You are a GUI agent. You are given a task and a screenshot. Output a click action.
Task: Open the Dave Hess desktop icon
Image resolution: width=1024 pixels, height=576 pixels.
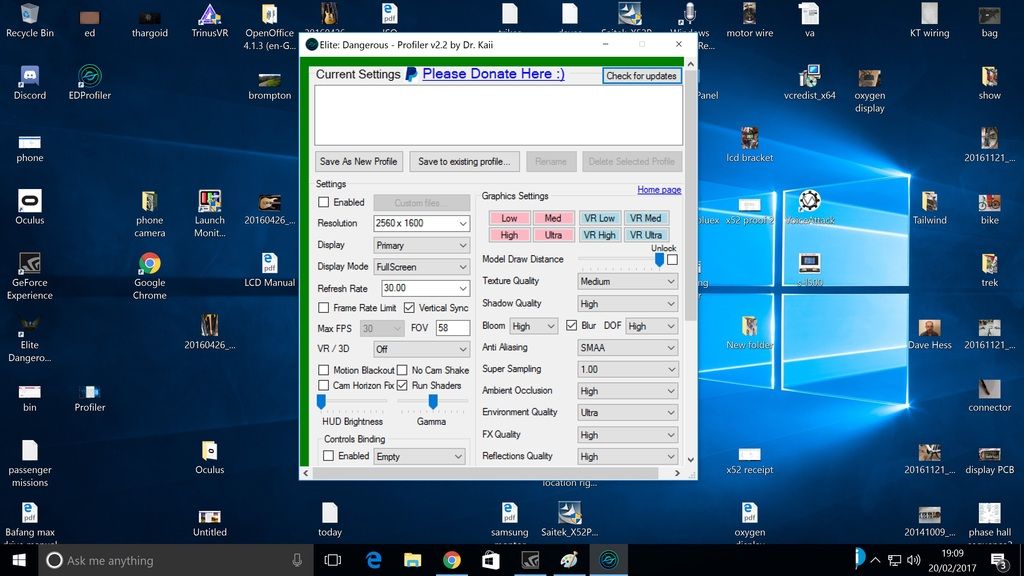pyautogui.click(x=929, y=332)
